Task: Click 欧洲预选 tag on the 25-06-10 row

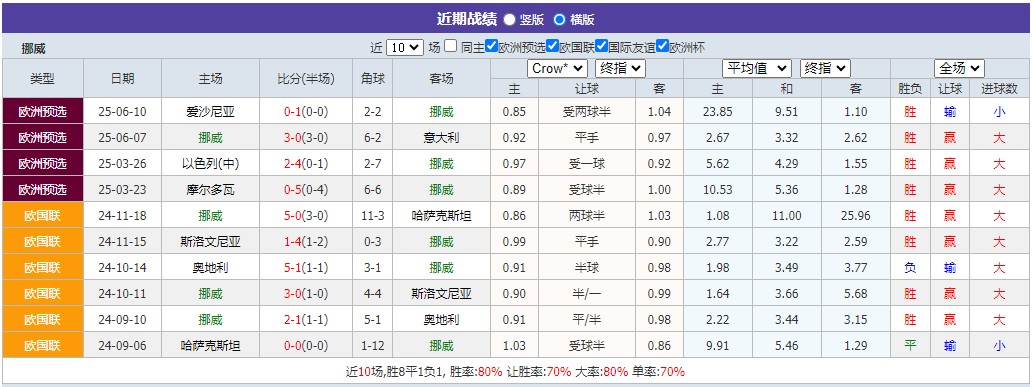Action: tap(43, 112)
